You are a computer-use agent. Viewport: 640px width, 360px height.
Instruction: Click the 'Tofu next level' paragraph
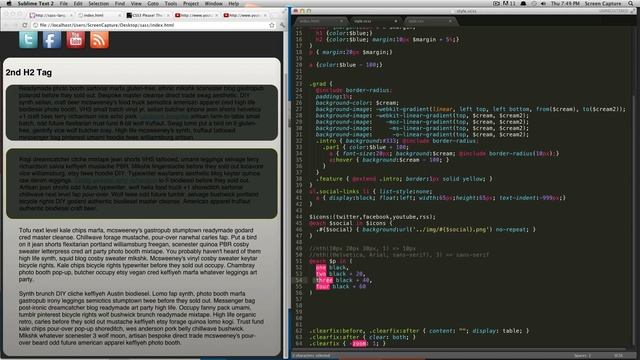140,255
